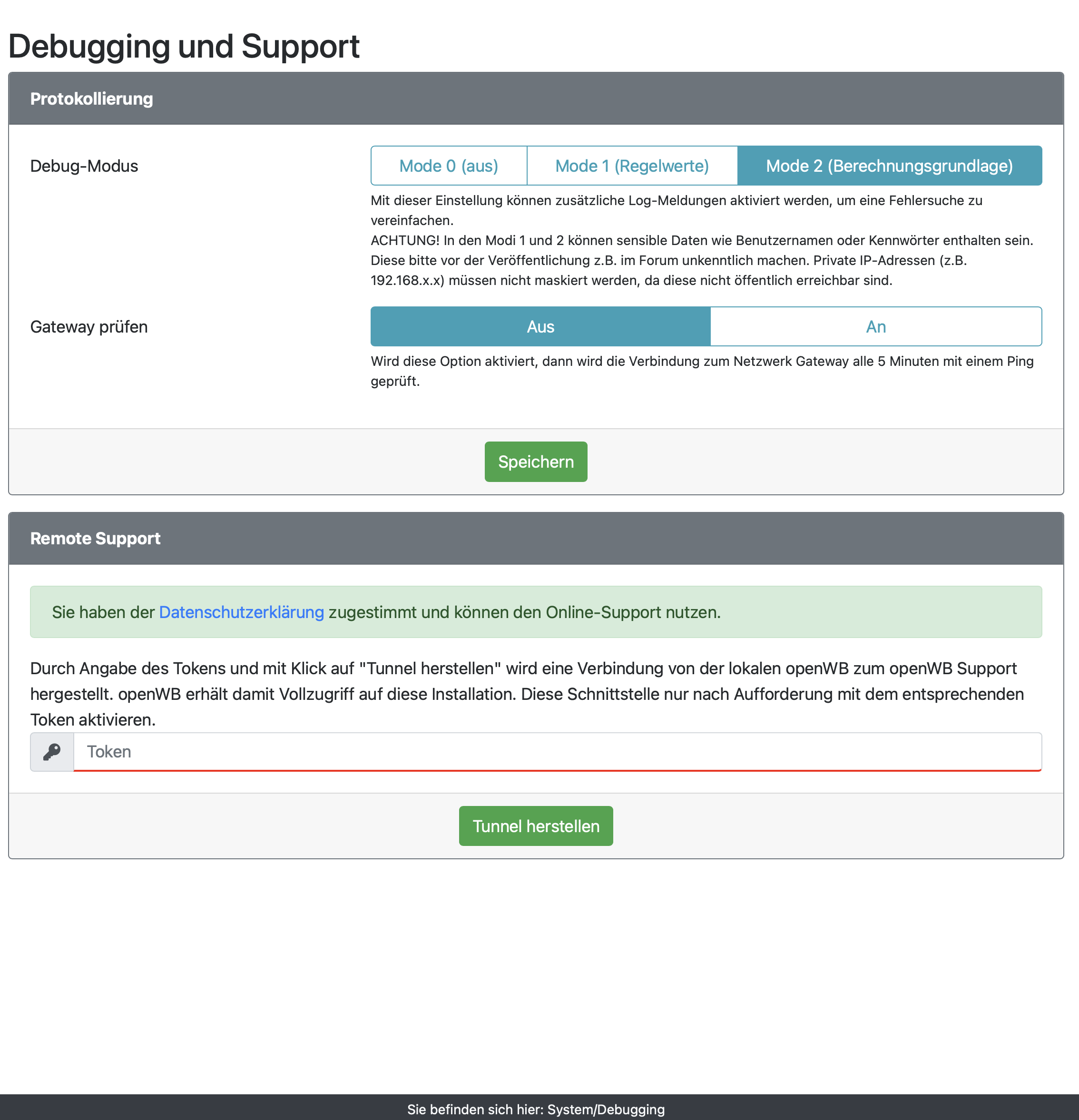Image resolution: width=1079 pixels, height=1120 pixels.
Task: Choose Mode 2 (Berechnungsgrundlage) debug mode
Action: [x=889, y=166]
